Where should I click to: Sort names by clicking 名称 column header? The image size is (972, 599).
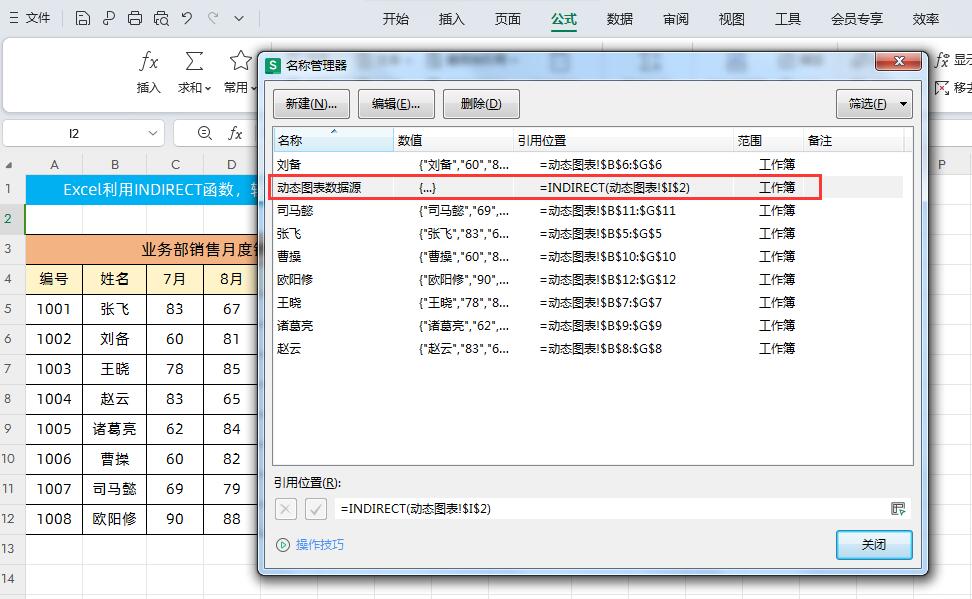291,141
